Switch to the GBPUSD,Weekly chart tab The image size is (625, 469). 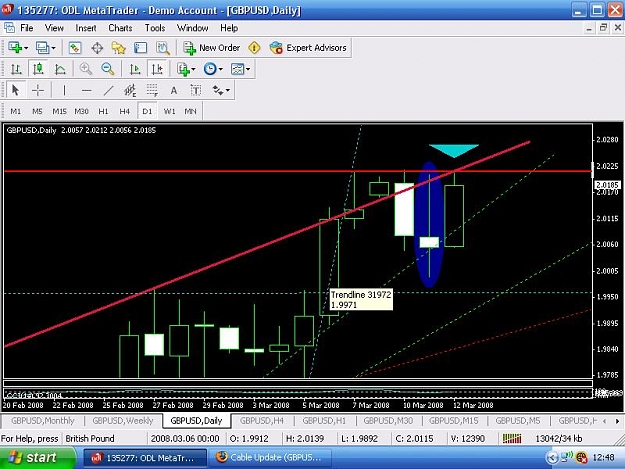pyautogui.click(x=123, y=420)
